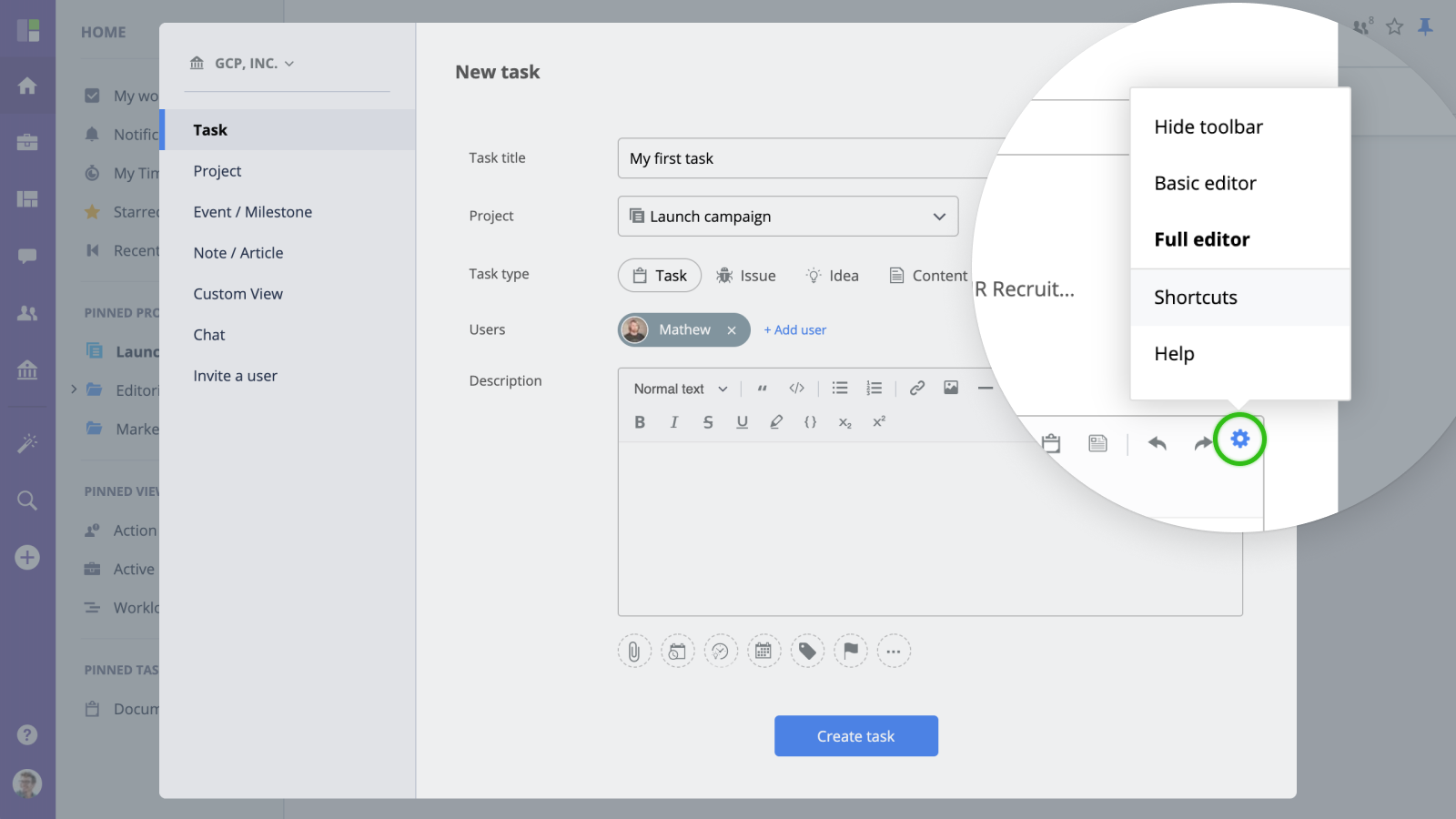Choose Basic editor in the menu
1456x819 pixels.
1205,184
